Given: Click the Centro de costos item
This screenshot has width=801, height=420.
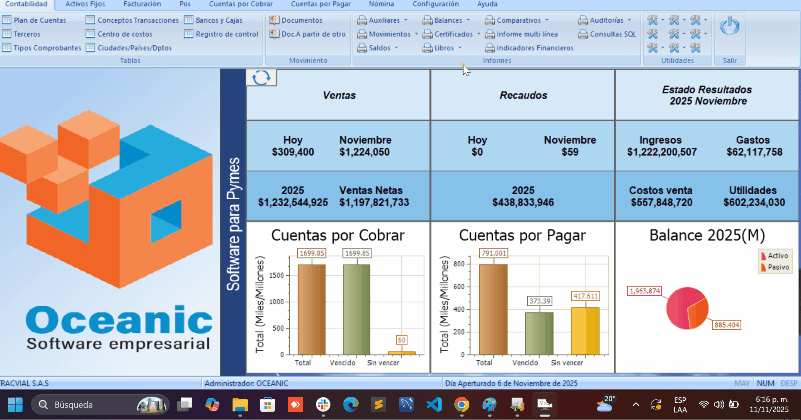Looking at the screenshot, I should tap(124, 33).
